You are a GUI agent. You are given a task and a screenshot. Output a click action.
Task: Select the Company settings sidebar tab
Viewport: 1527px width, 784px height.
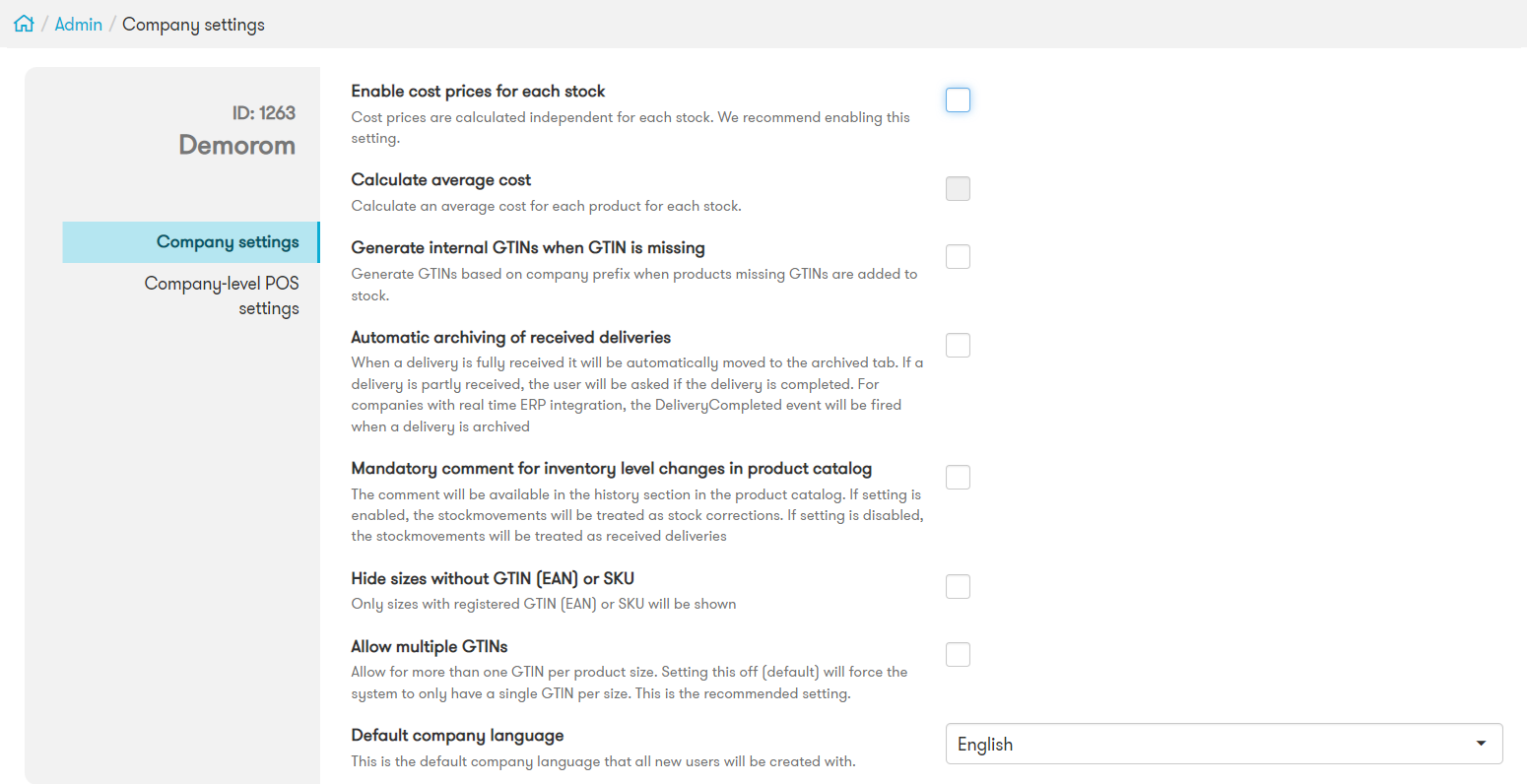[x=191, y=242]
